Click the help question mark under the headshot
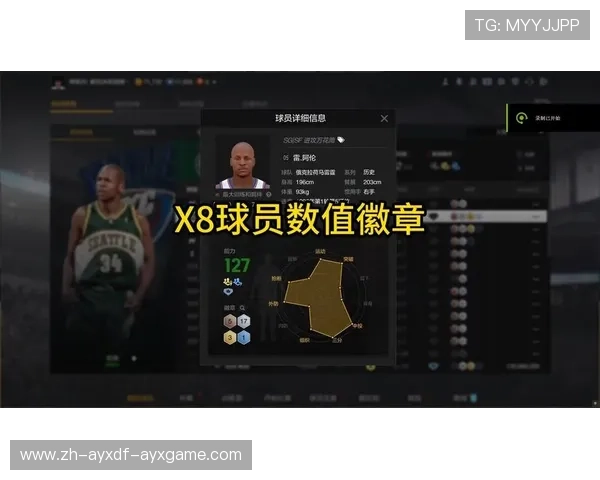This screenshot has width=600, height=480. point(269,194)
